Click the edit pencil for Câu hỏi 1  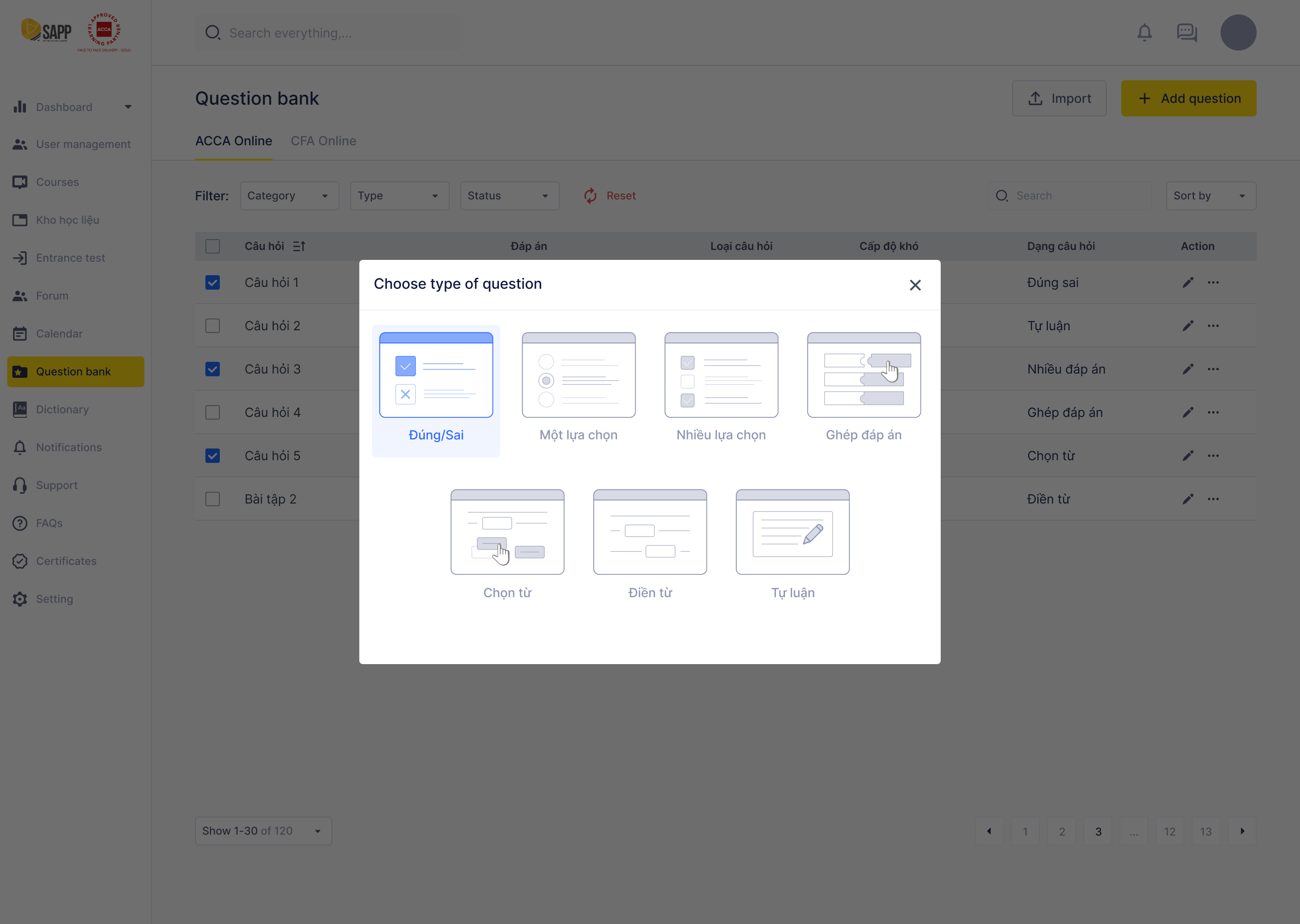tap(1188, 282)
